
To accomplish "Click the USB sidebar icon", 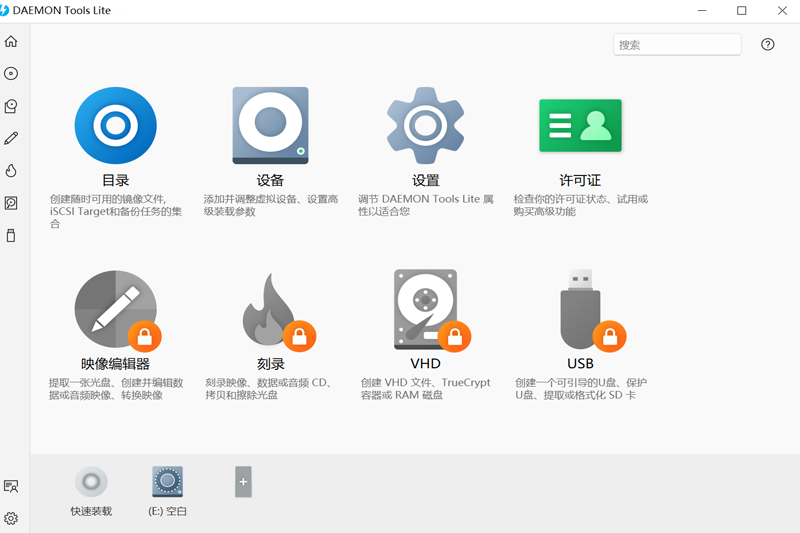I will tap(11, 236).
